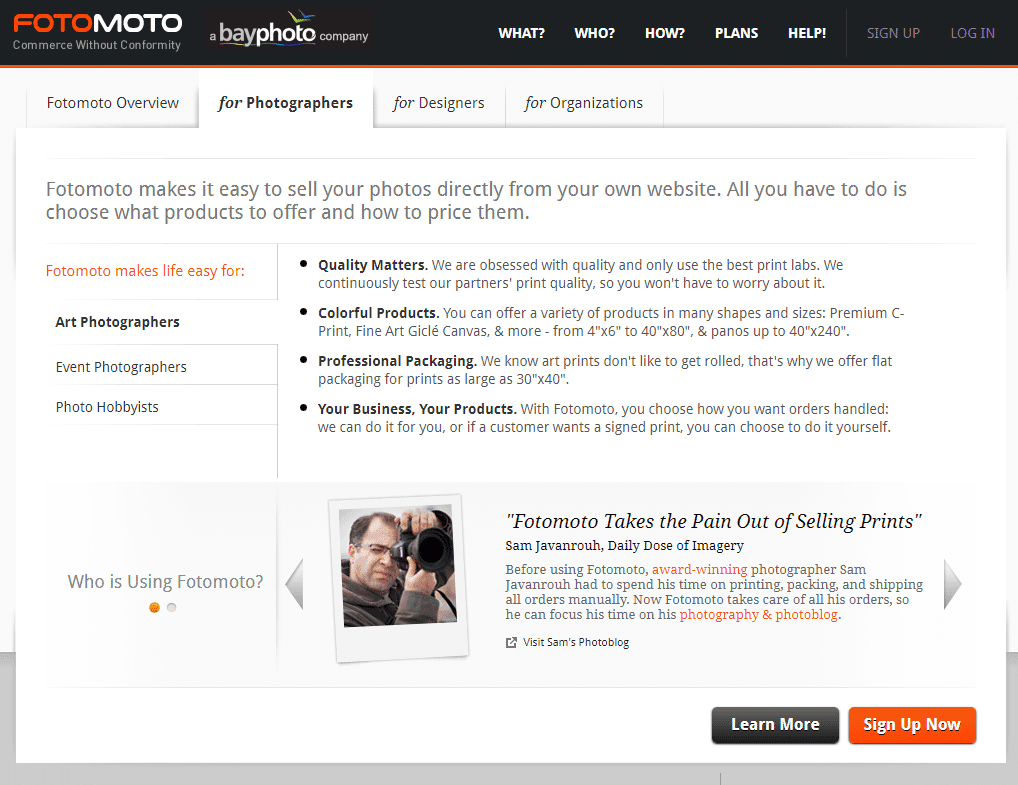
Task: Click 'Fotomoto makes life easy for:' heading
Action: pos(145,271)
